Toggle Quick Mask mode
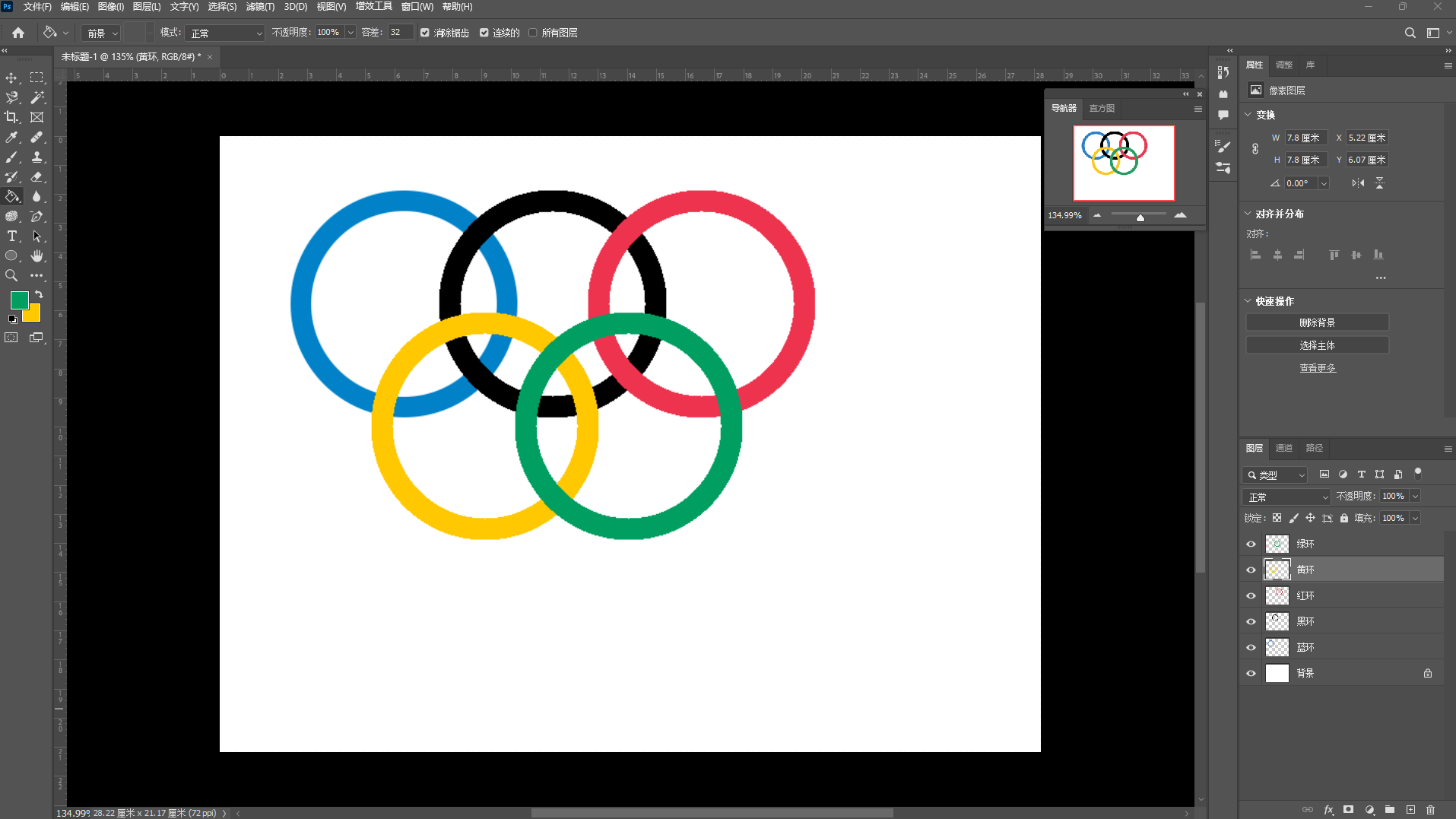Screen dimensions: 1456x819 click(11, 338)
